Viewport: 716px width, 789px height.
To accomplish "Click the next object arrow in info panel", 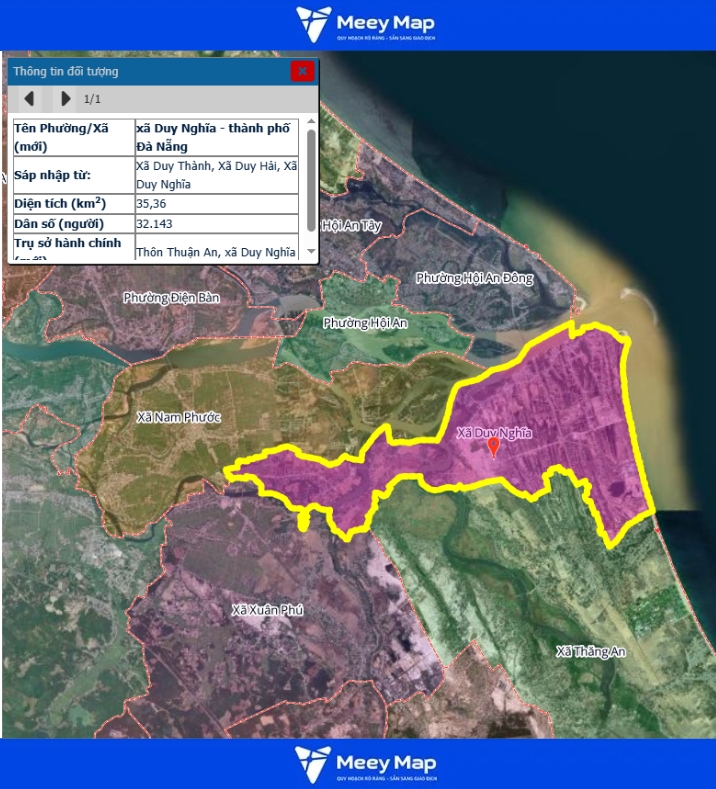I will 65,98.
